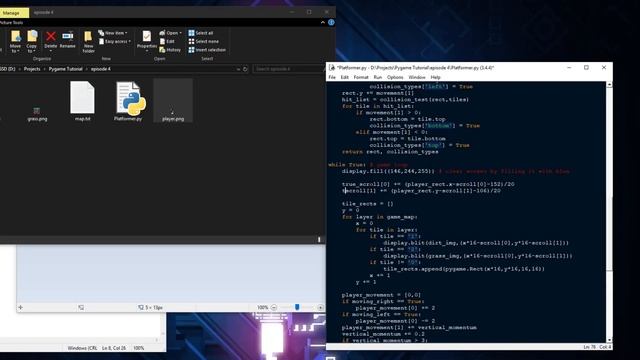
Task: Open the Window menu in IDLE
Action: pos(417,77)
